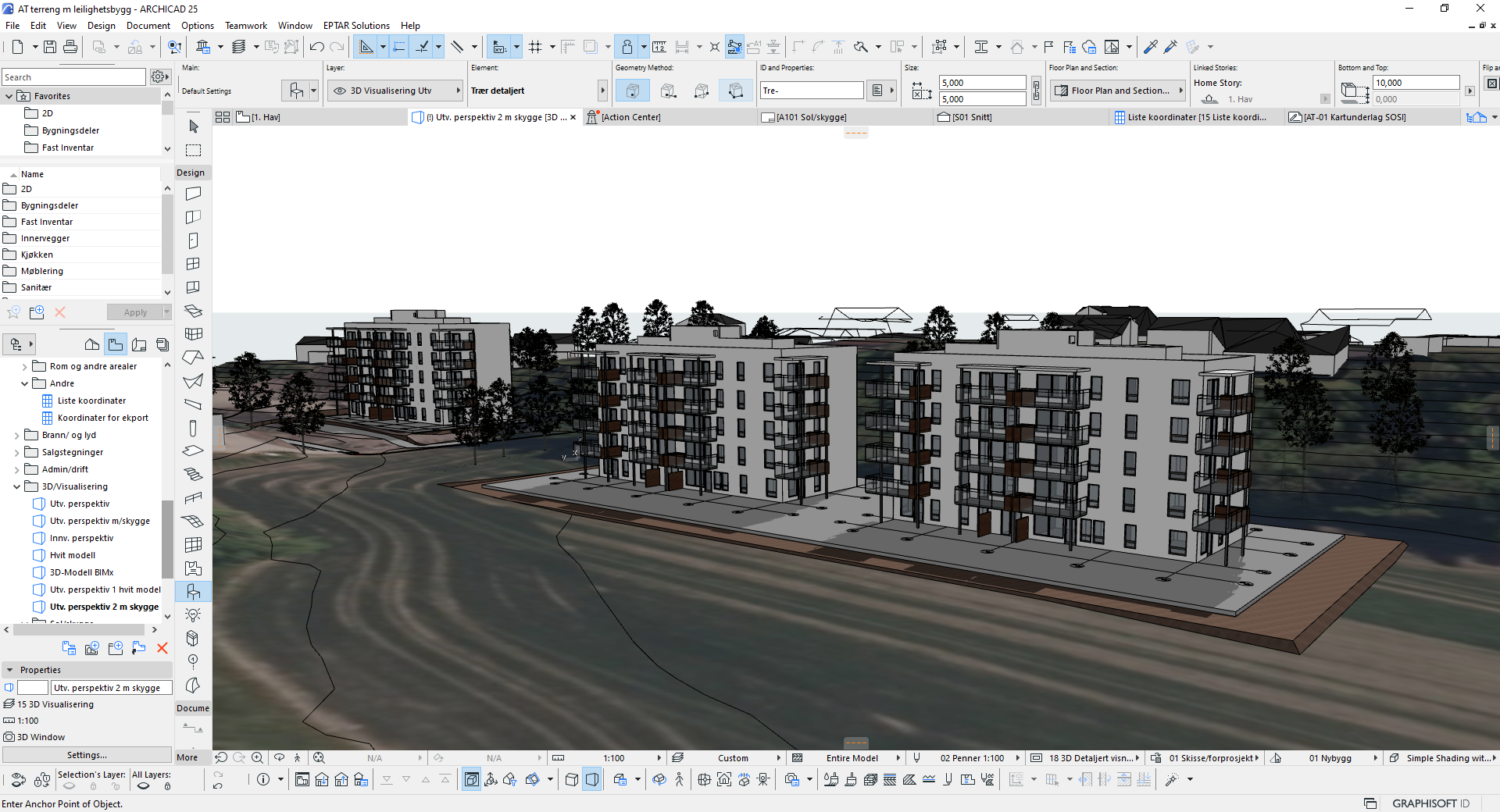Click the Inject Parameters syringe icon
The width and height of the screenshot is (1500, 812).
pyautogui.click(x=1170, y=47)
